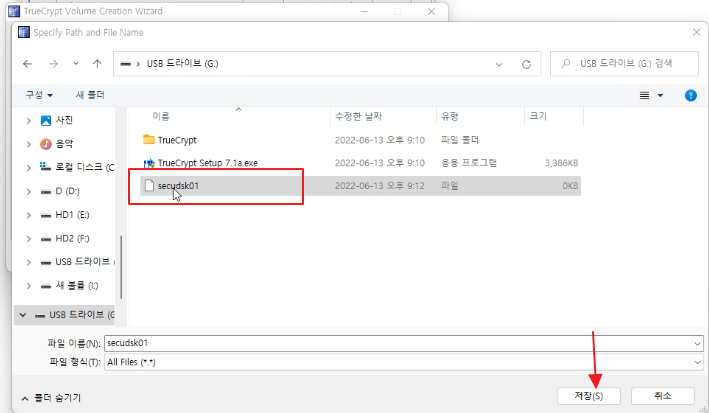Sort by 크기 column header

tap(538, 116)
